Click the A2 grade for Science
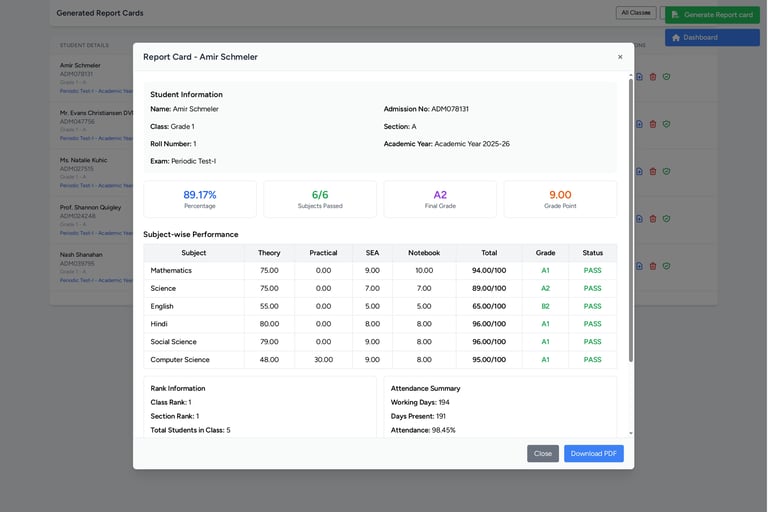Viewport: 768px width, 512px height. pos(545,289)
